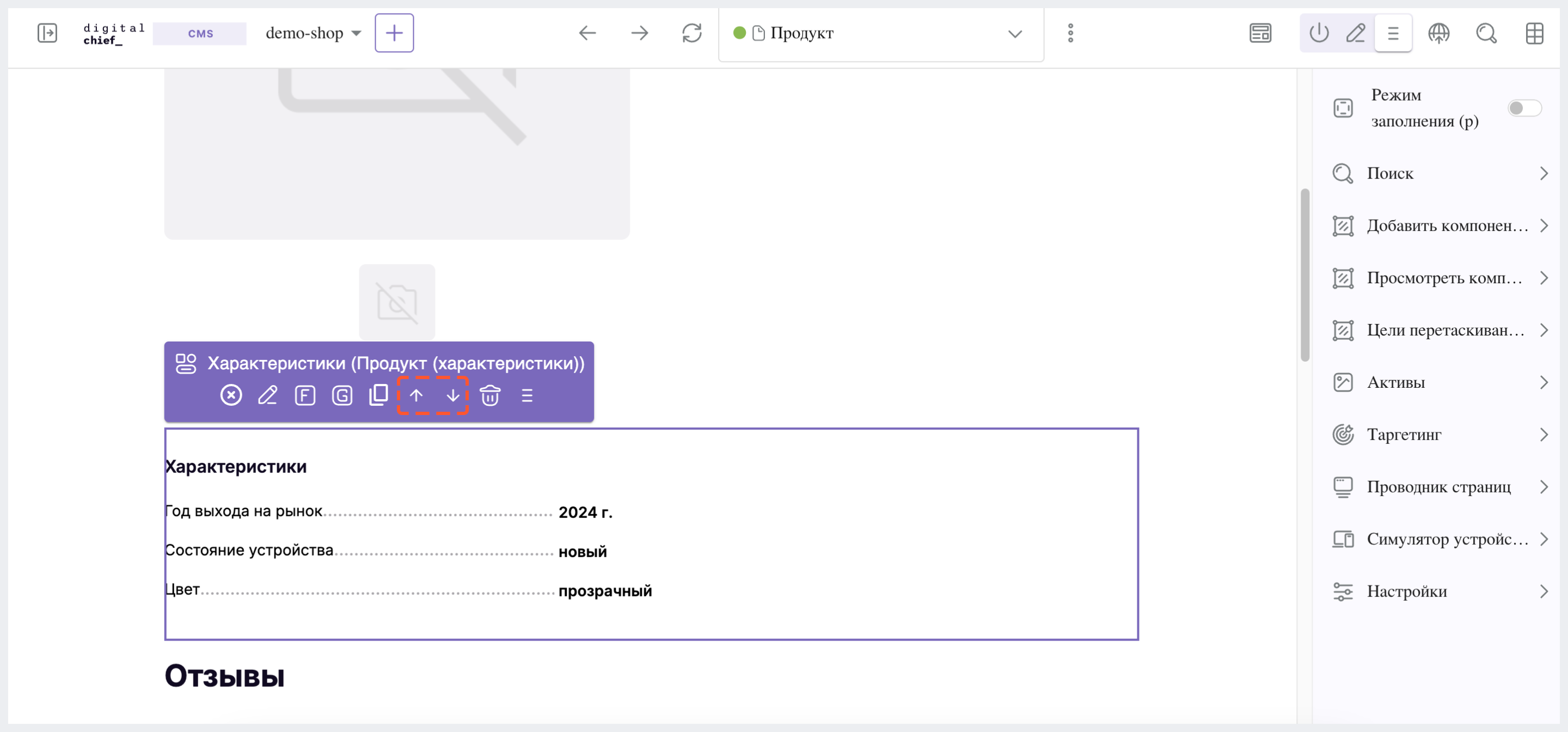Toggle the tools list menu button
1568x732 pixels.
(x=1393, y=33)
